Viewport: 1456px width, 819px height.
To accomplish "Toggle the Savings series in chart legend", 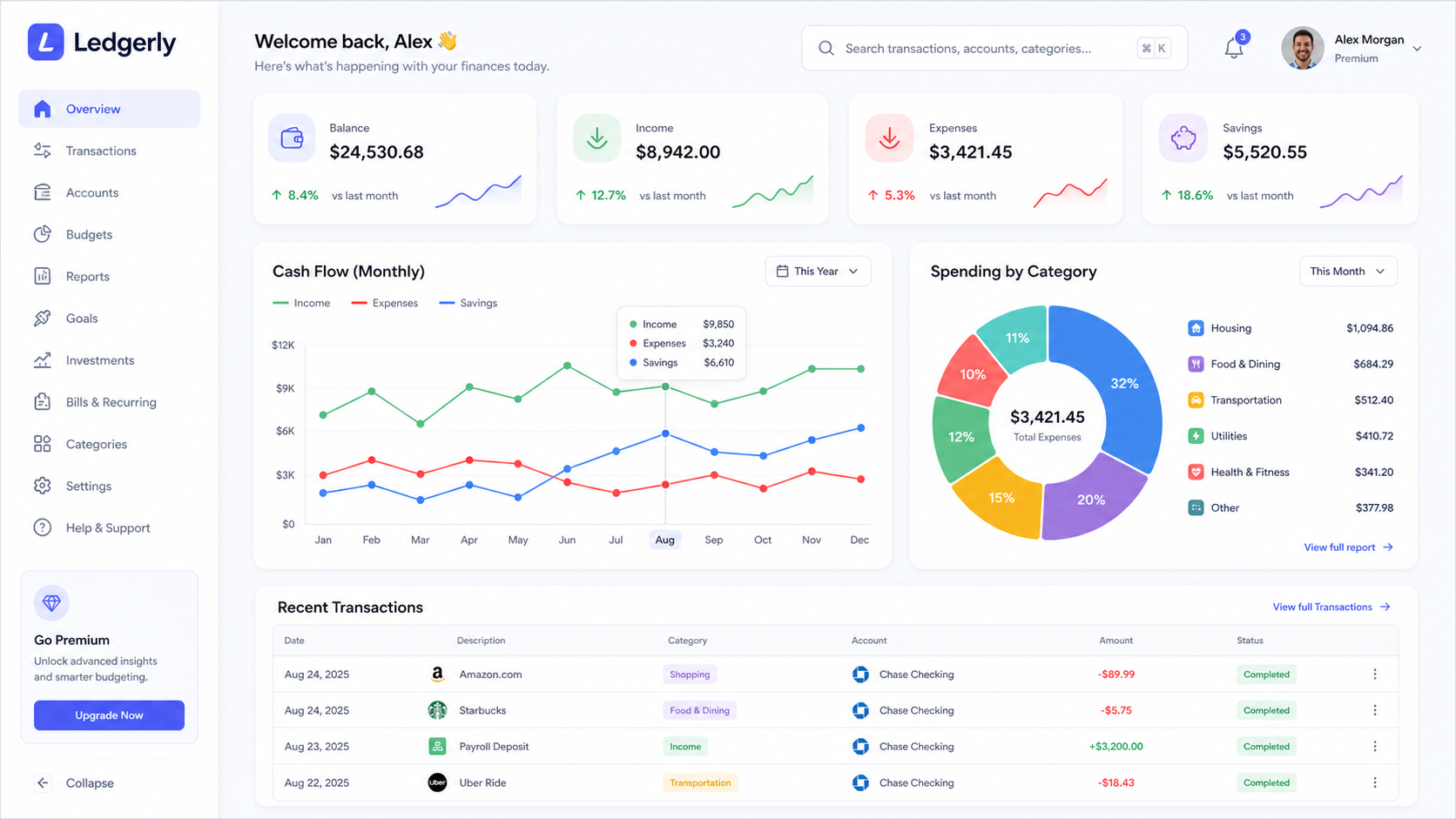I will pos(468,303).
